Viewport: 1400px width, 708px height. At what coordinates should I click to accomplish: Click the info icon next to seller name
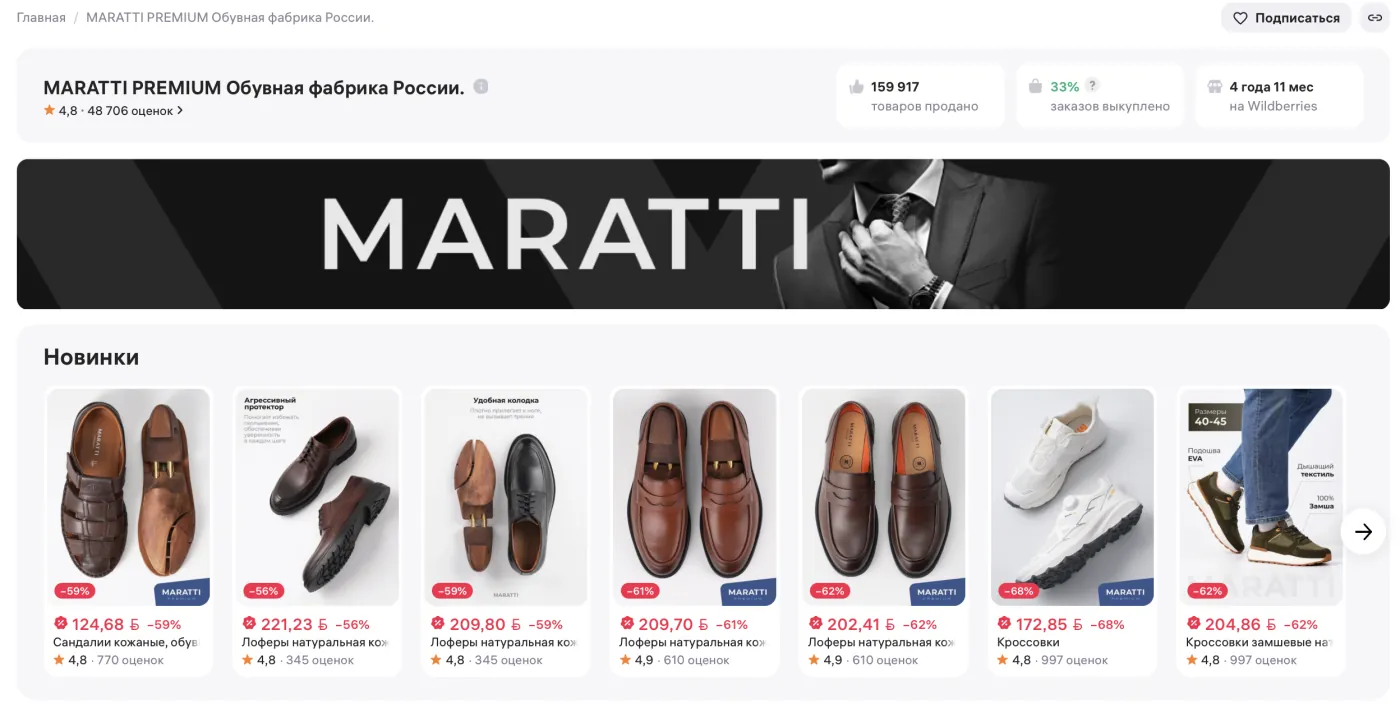pos(481,87)
